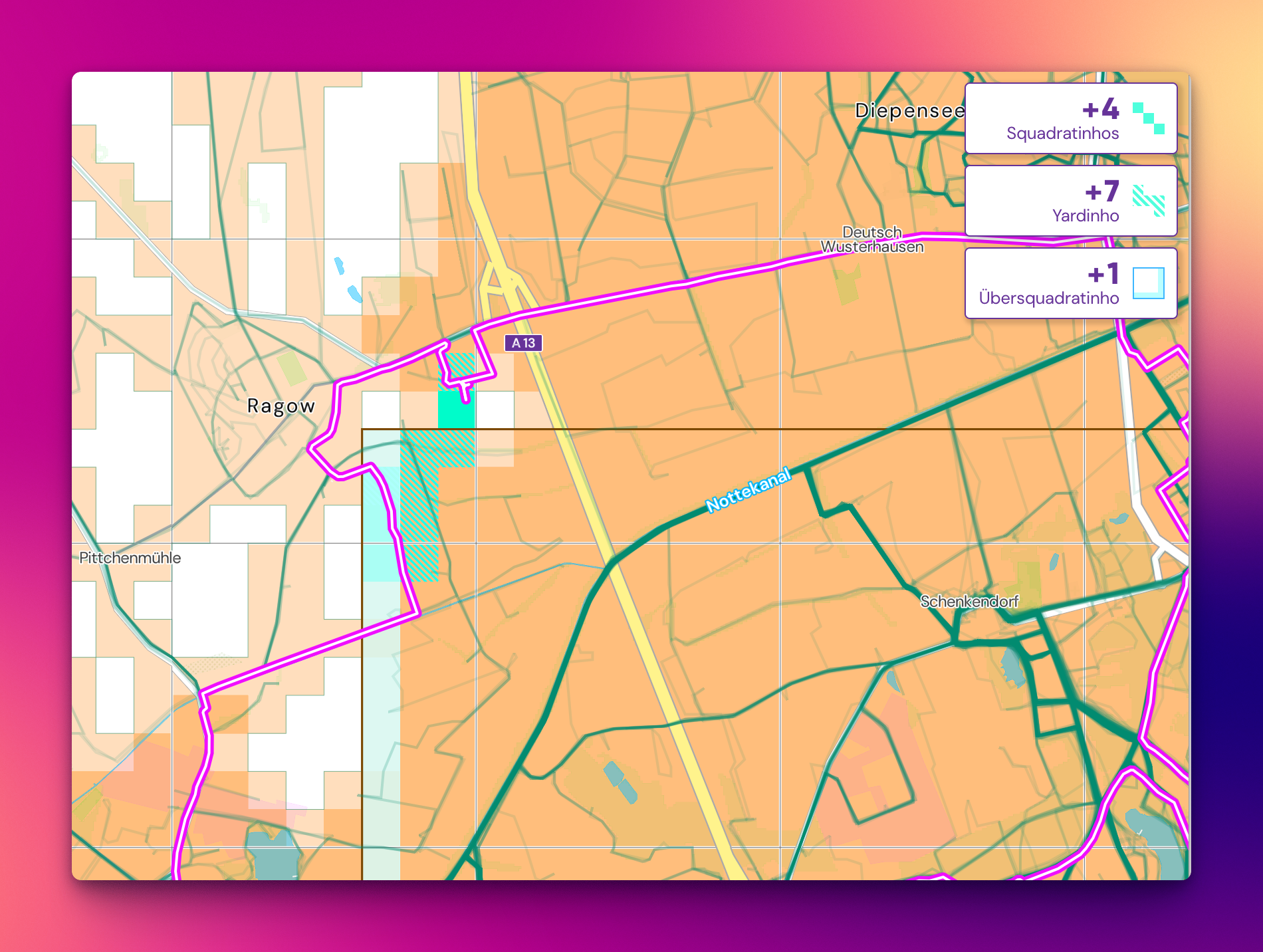This screenshot has height=952, width=1263.
Task: Click the Deutsch Wusterhausen label
Action: [871, 240]
